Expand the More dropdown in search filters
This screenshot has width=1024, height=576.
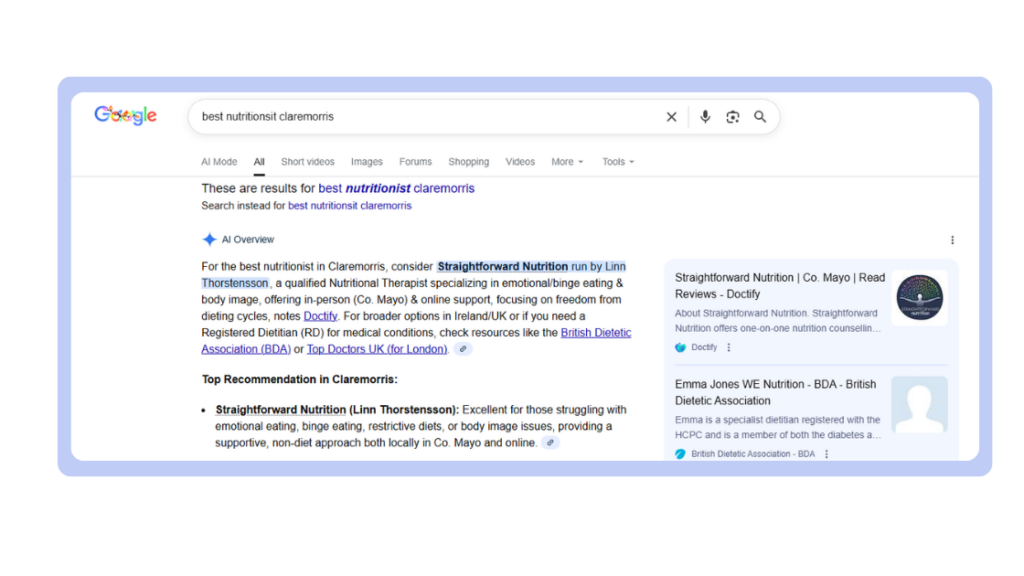point(567,162)
